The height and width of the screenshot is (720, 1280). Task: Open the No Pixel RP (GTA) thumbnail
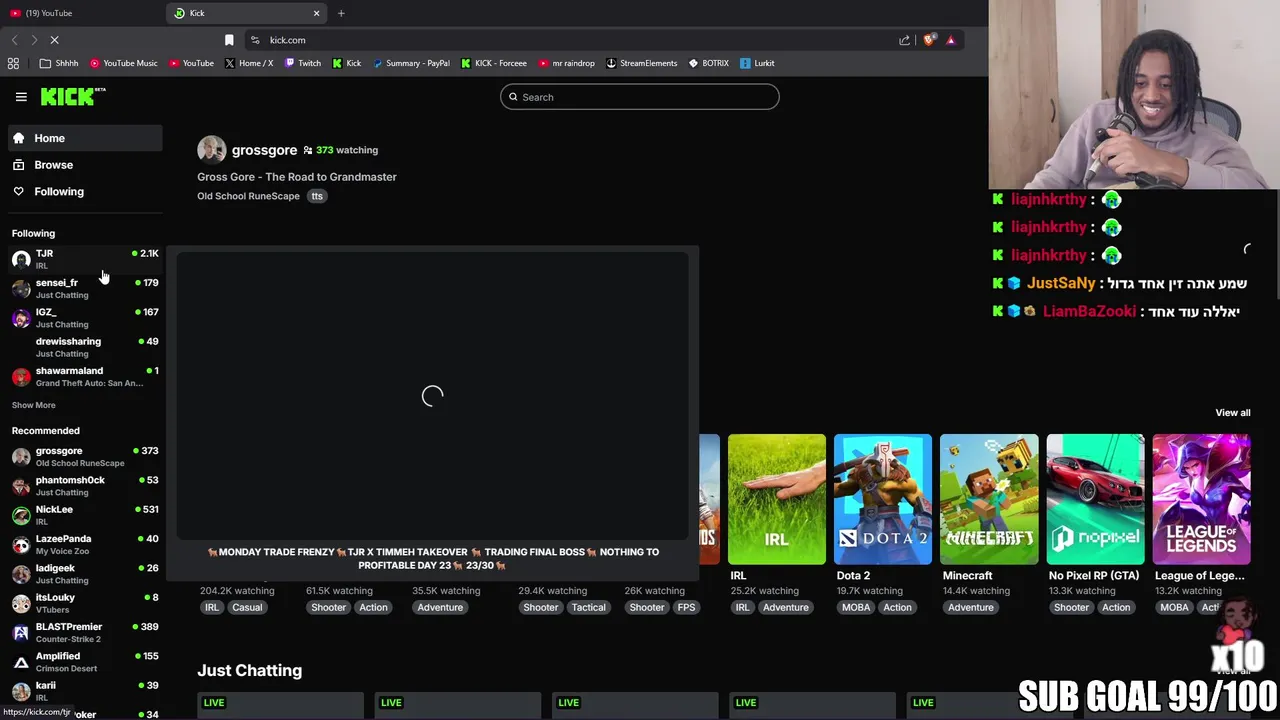[x=1095, y=499]
